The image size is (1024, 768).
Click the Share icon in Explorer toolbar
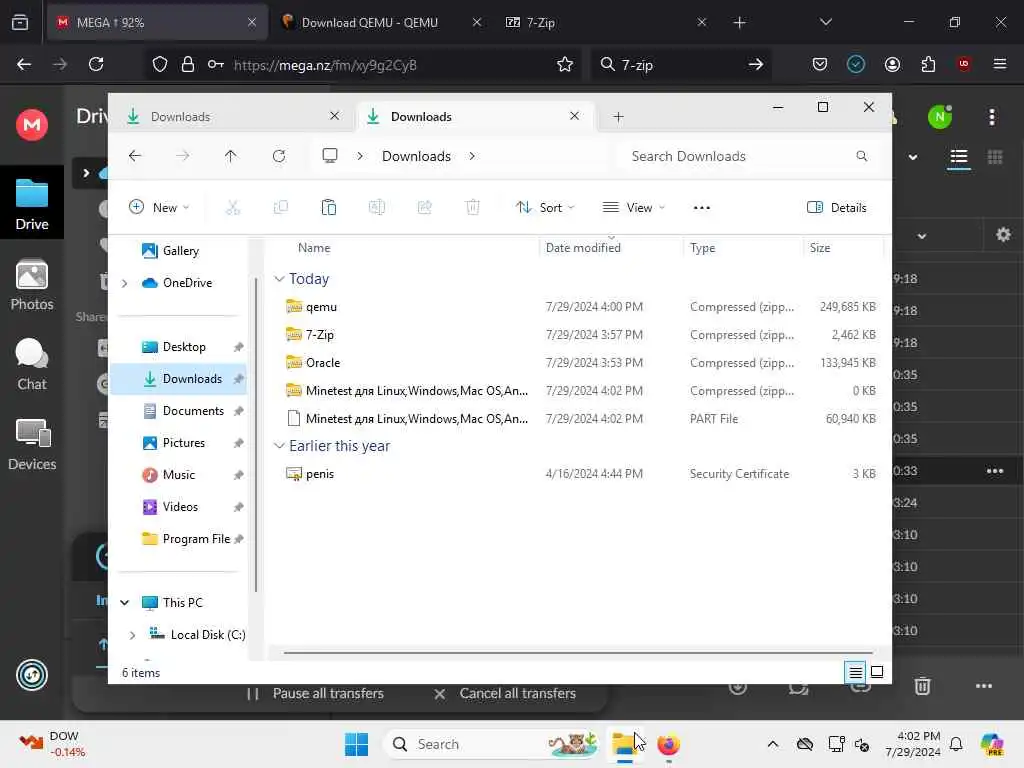(x=424, y=208)
